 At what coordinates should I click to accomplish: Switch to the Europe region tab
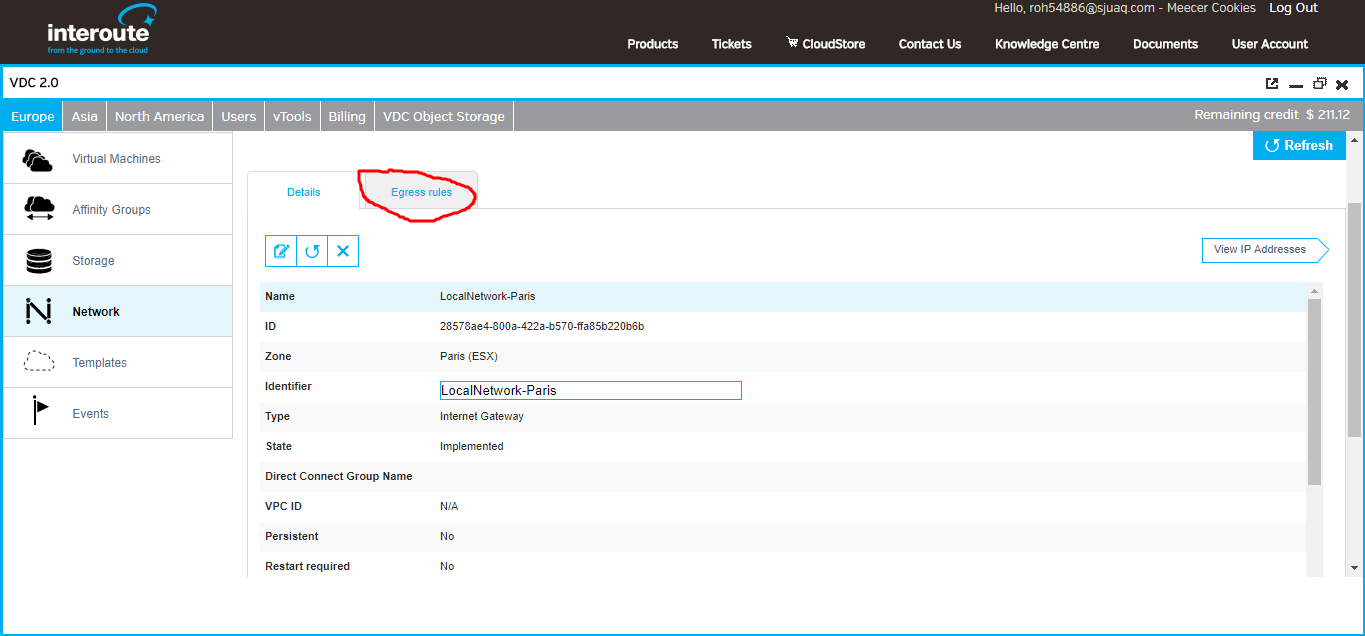coord(33,116)
